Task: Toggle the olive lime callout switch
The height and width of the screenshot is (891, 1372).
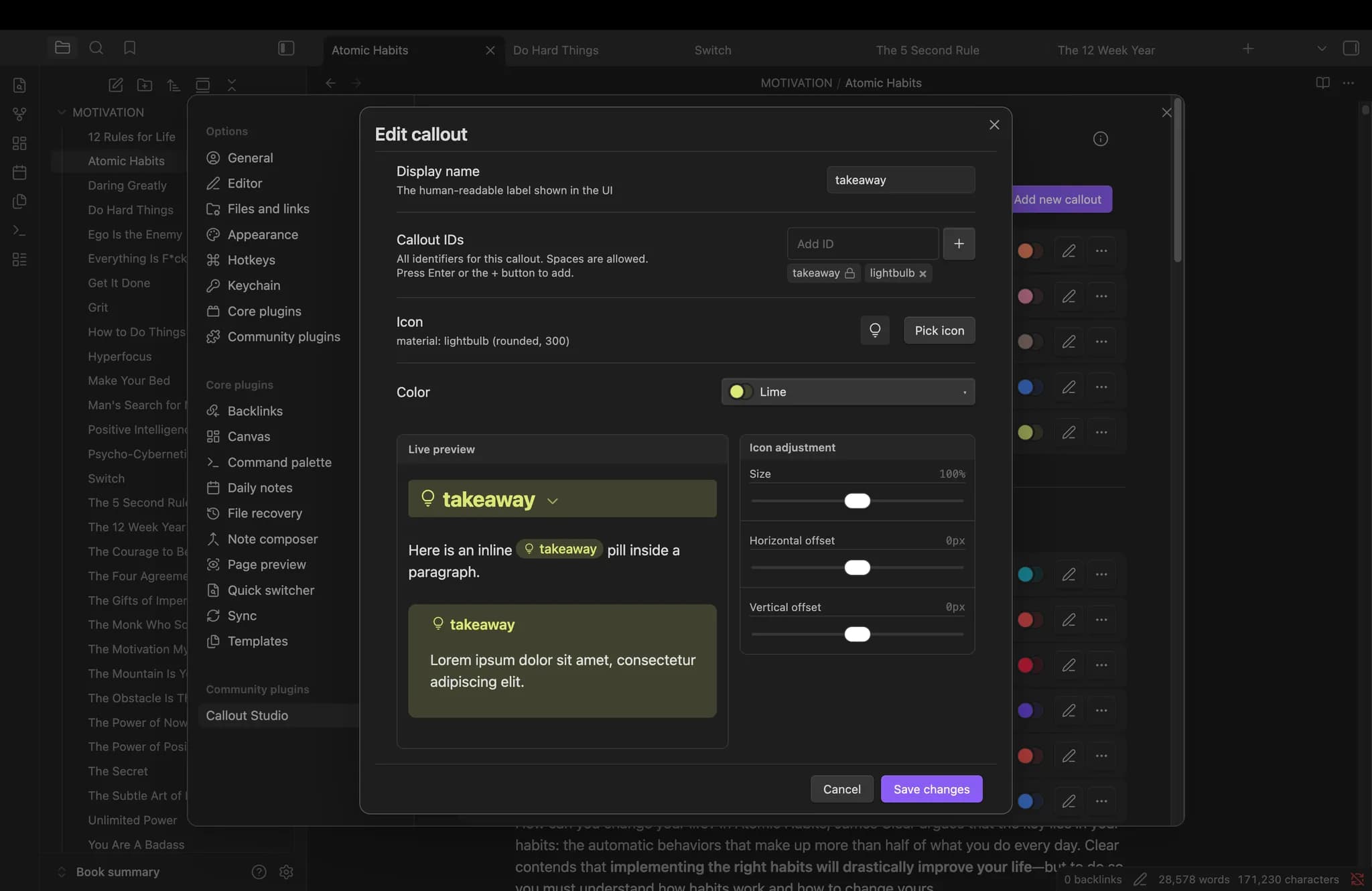Action: pyautogui.click(x=1030, y=432)
